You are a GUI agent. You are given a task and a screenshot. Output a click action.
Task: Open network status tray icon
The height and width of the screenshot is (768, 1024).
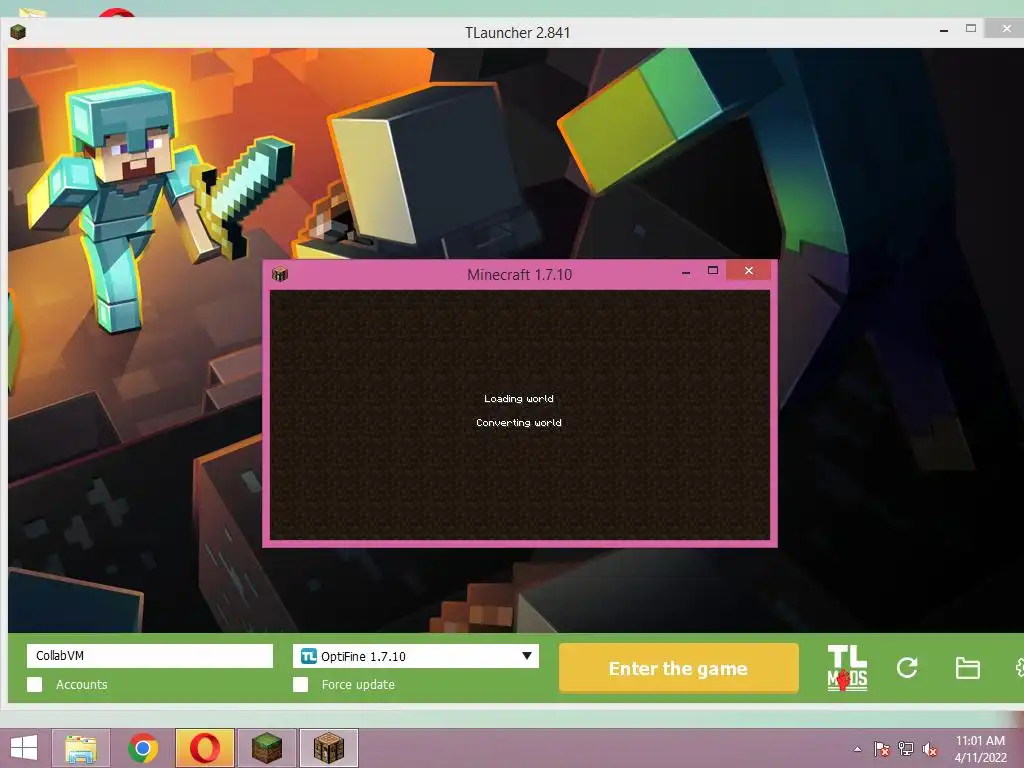pyautogui.click(x=906, y=749)
